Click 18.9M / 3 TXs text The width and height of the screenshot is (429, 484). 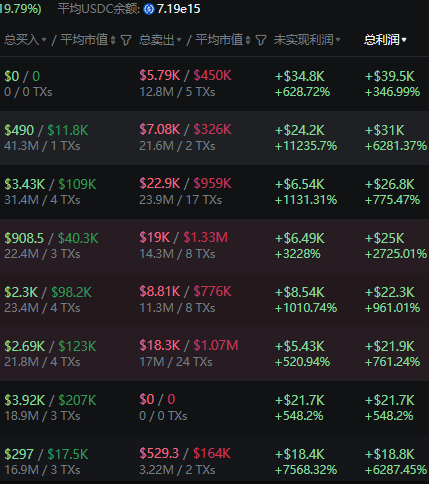click(42, 416)
